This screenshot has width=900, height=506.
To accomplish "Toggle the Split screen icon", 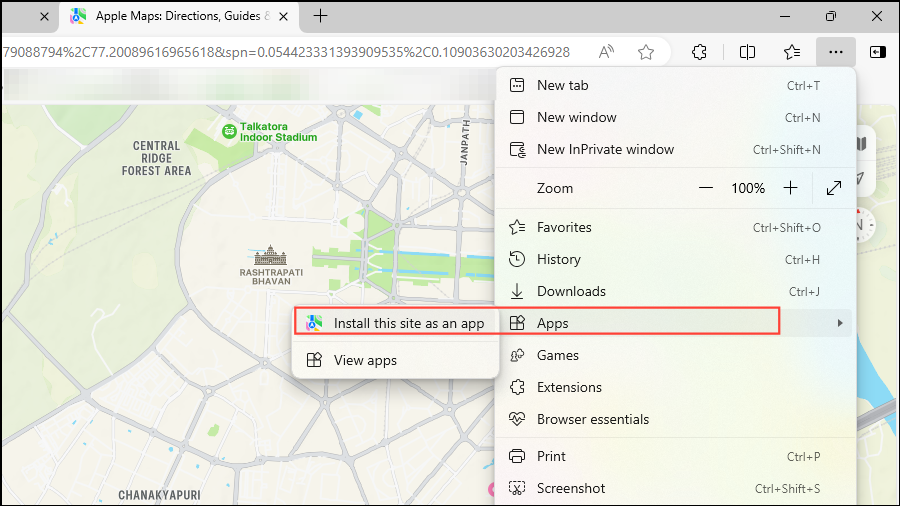I will coord(747,52).
